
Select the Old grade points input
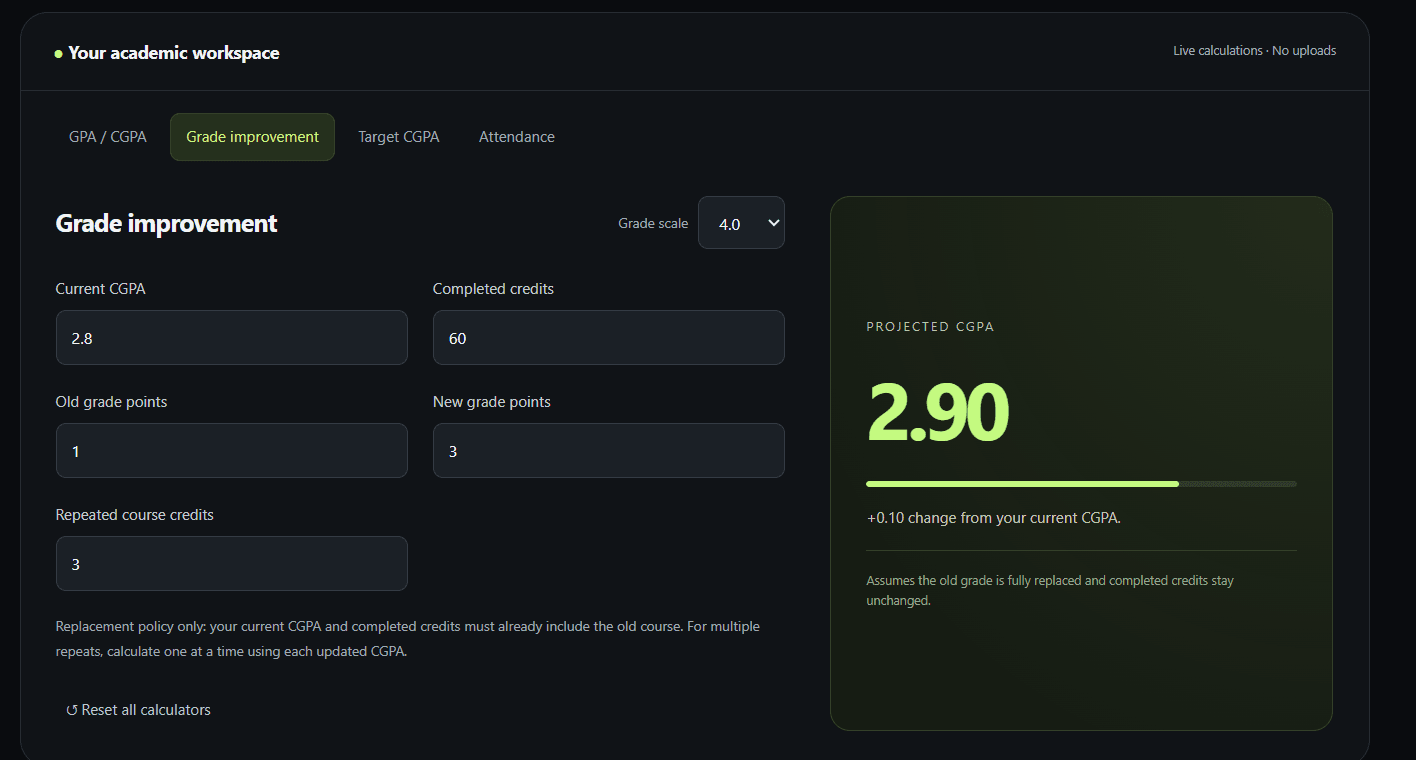pos(231,451)
